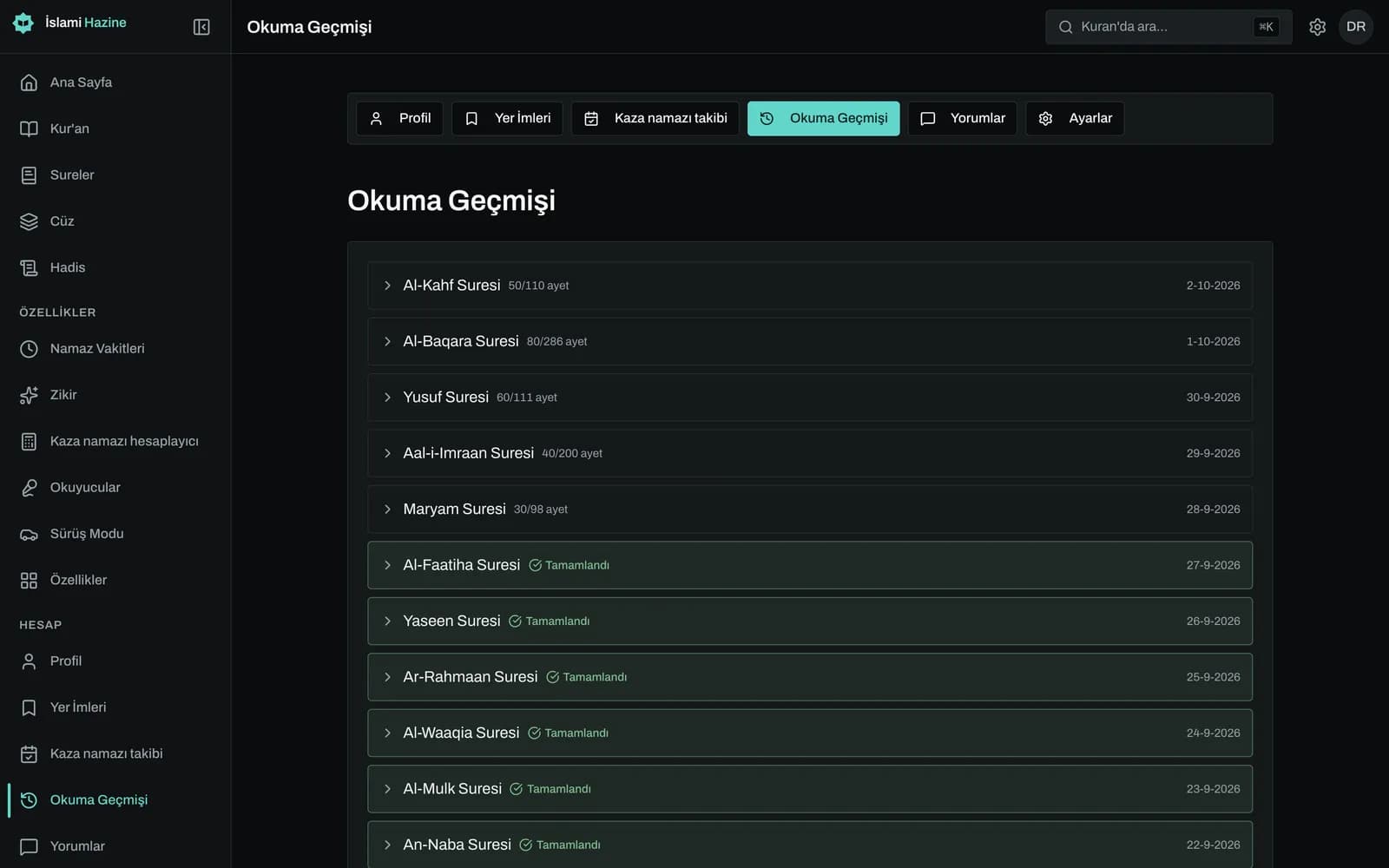Screen dimensions: 1389x868
Task: Expand the Ar-Rahmaan Suresi row
Action: coord(809,677)
